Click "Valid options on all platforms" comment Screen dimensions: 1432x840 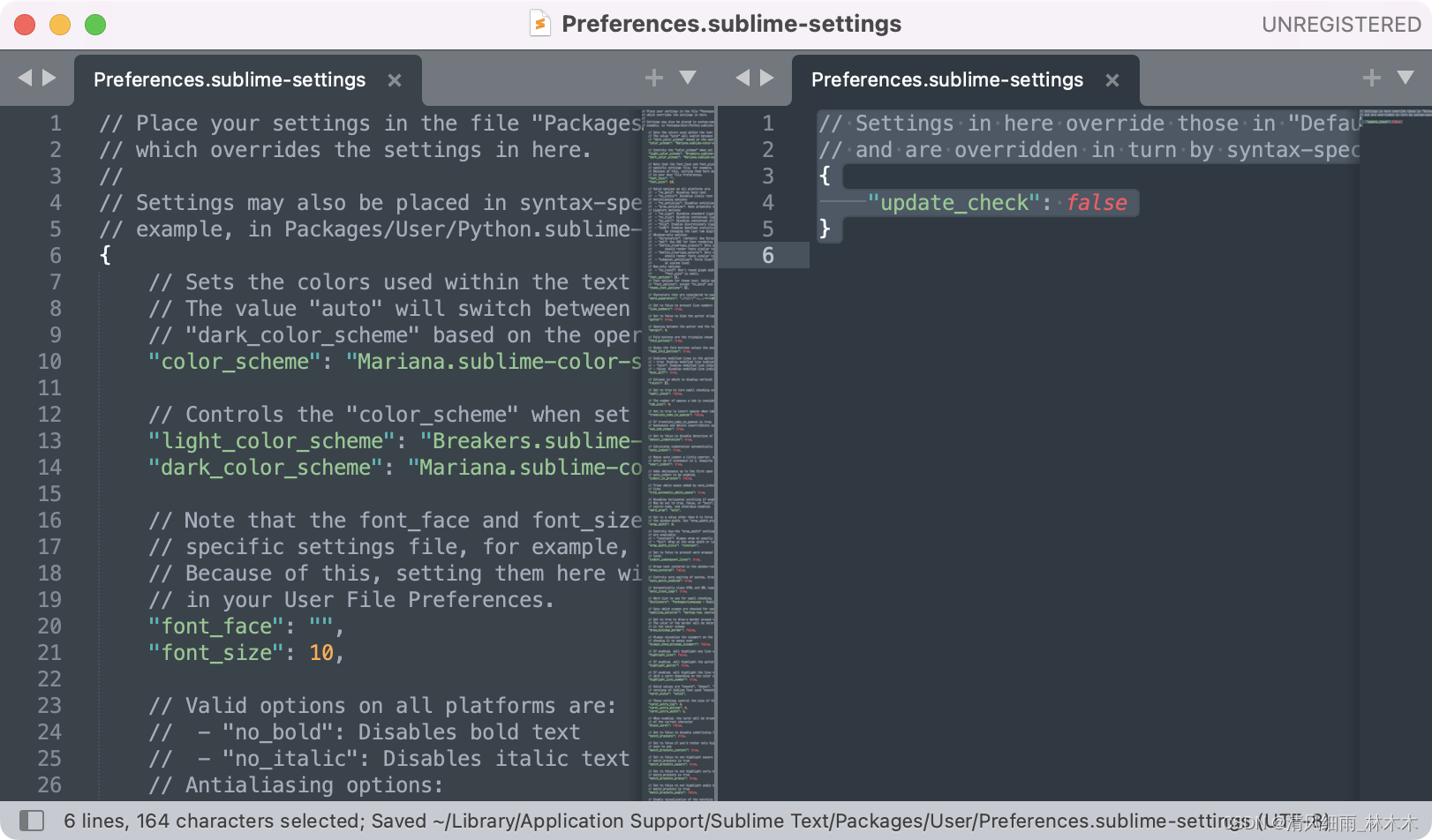tap(382, 706)
